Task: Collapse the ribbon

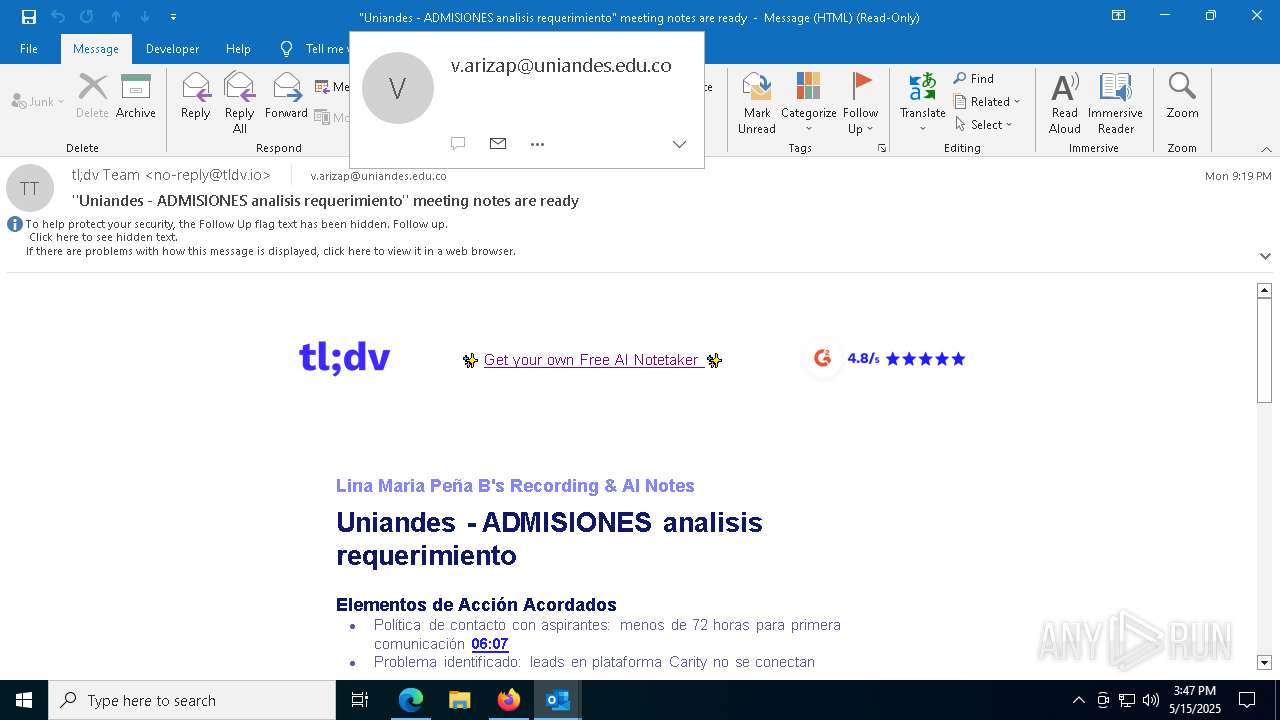Action: pyautogui.click(x=1266, y=149)
